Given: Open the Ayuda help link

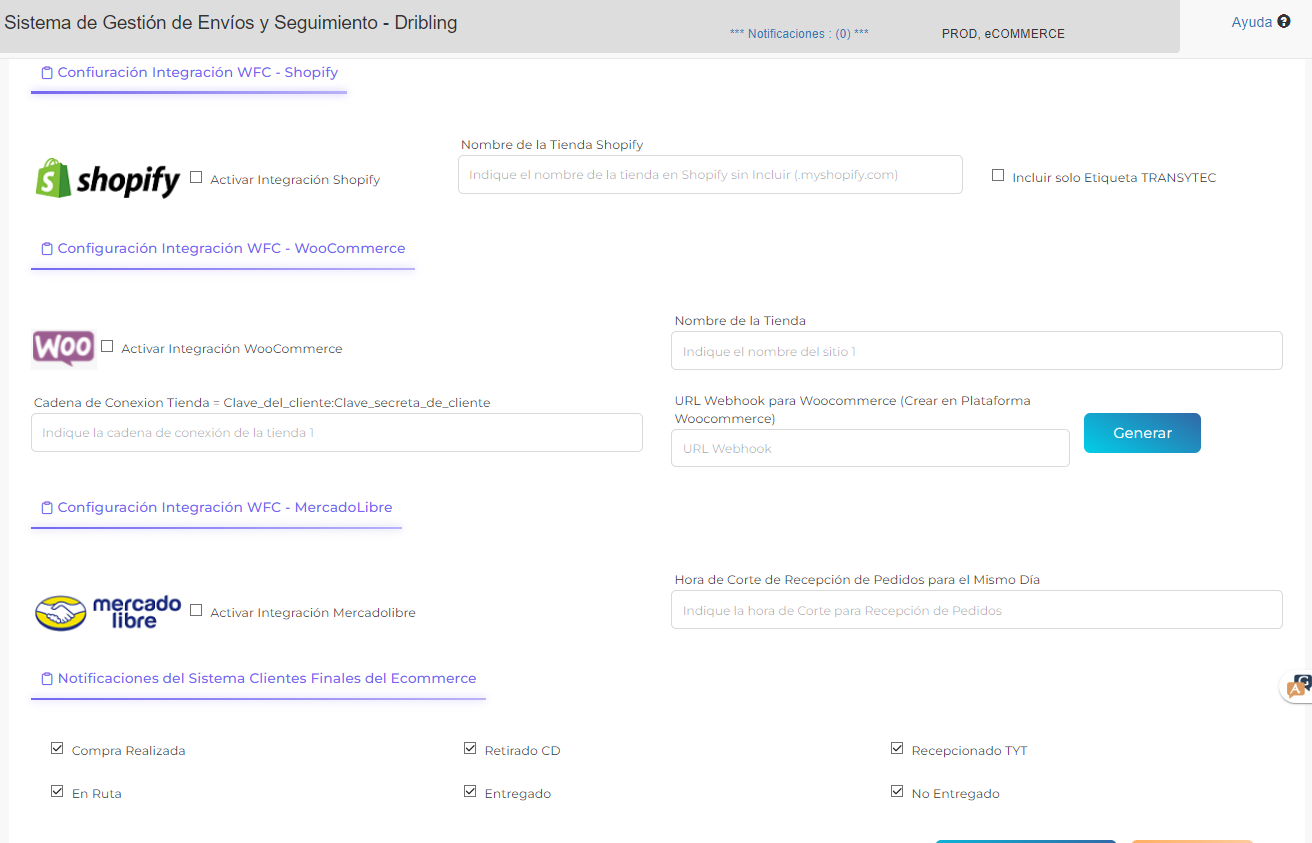Looking at the screenshot, I should click(x=1251, y=22).
